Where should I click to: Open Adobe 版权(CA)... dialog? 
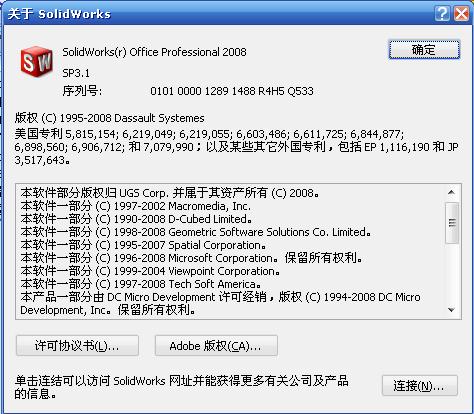coord(216,346)
